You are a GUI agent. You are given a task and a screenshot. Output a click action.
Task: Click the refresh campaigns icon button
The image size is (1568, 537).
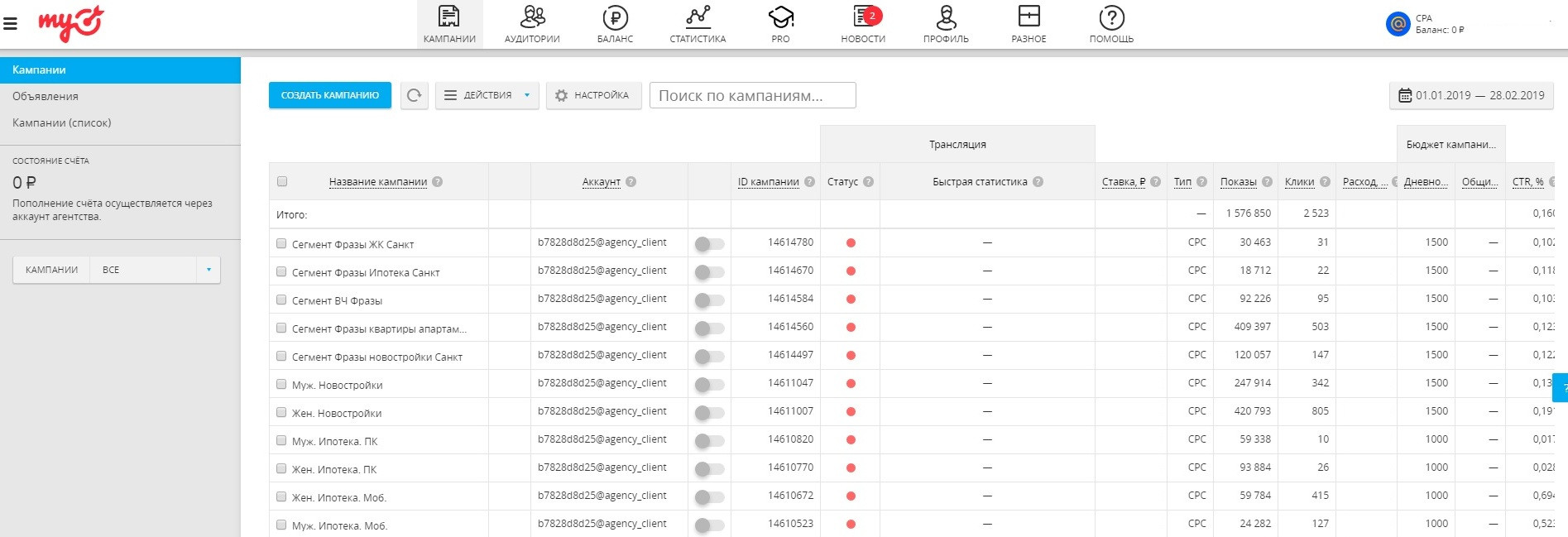[x=414, y=95]
